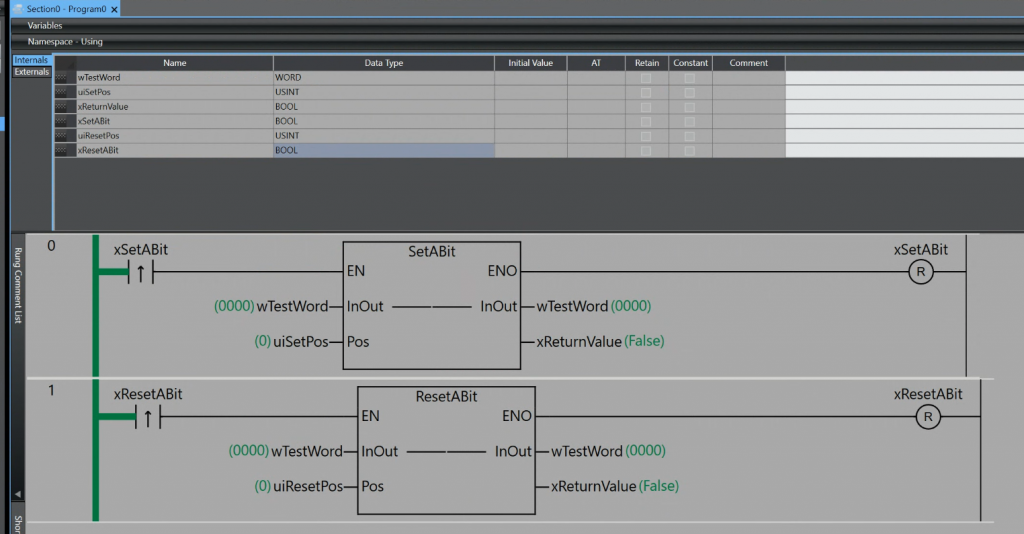Sort variables by the Name column header
The width and height of the screenshot is (1024, 534).
point(175,63)
